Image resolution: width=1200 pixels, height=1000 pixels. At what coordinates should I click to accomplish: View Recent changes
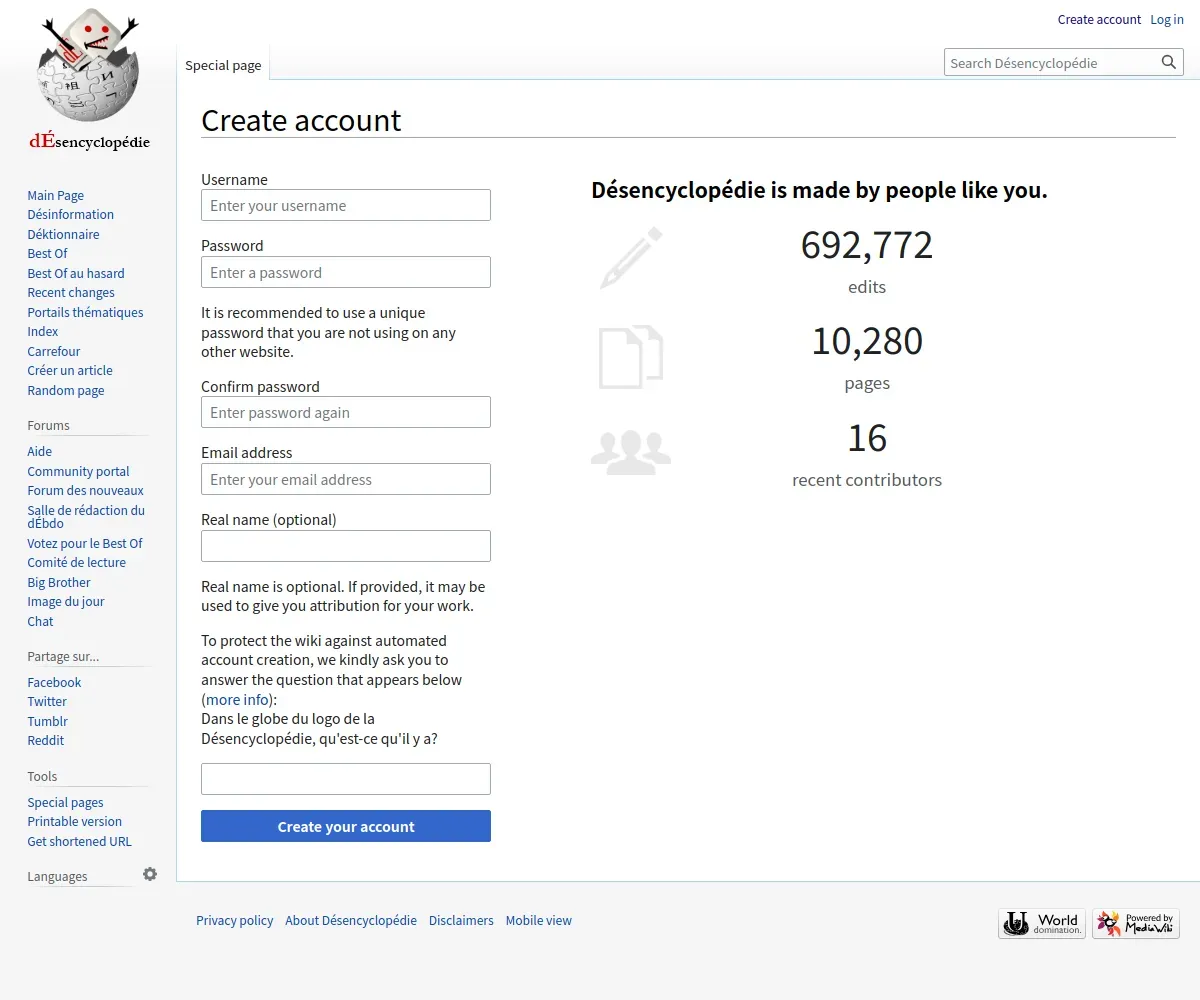[x=71, y=292]
